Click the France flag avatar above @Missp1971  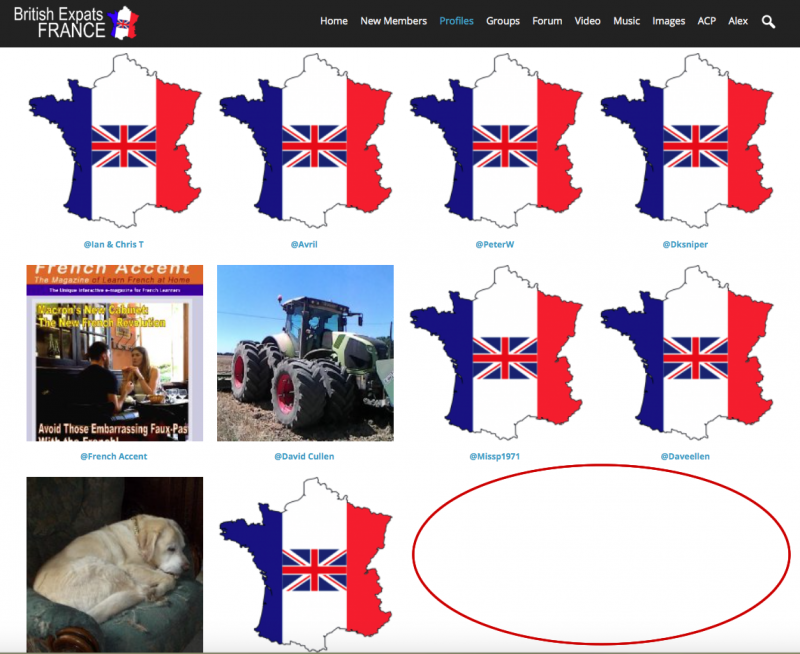pyautogui.click(x=496, y=353)
